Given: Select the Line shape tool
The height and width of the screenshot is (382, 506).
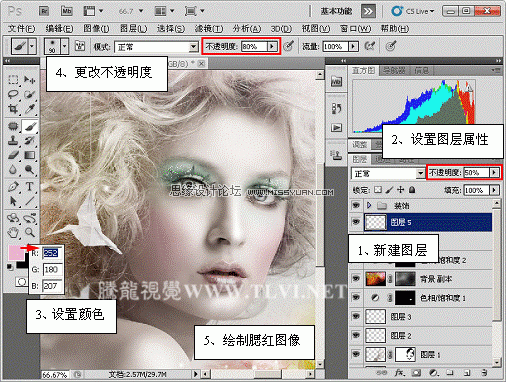Looking at the screenshot, I should pyautogui.click(x=30, y=201).
